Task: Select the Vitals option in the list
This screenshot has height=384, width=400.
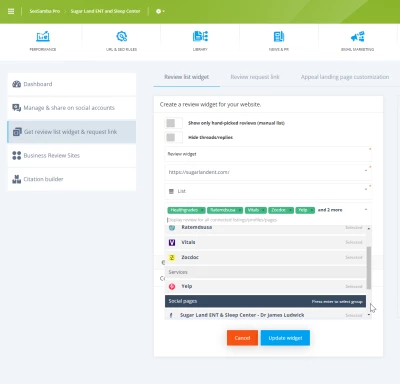Action: (x=265, y=242)
